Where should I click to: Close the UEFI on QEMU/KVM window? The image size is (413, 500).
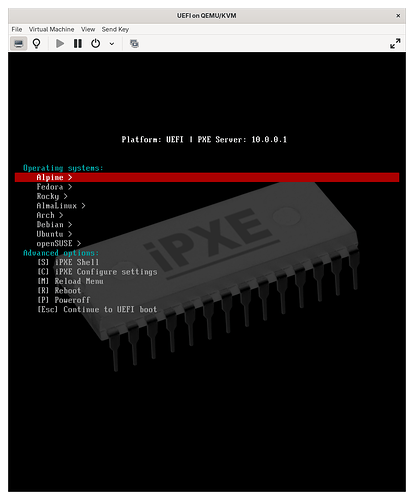pyautogui.click(x=398, y=16)
